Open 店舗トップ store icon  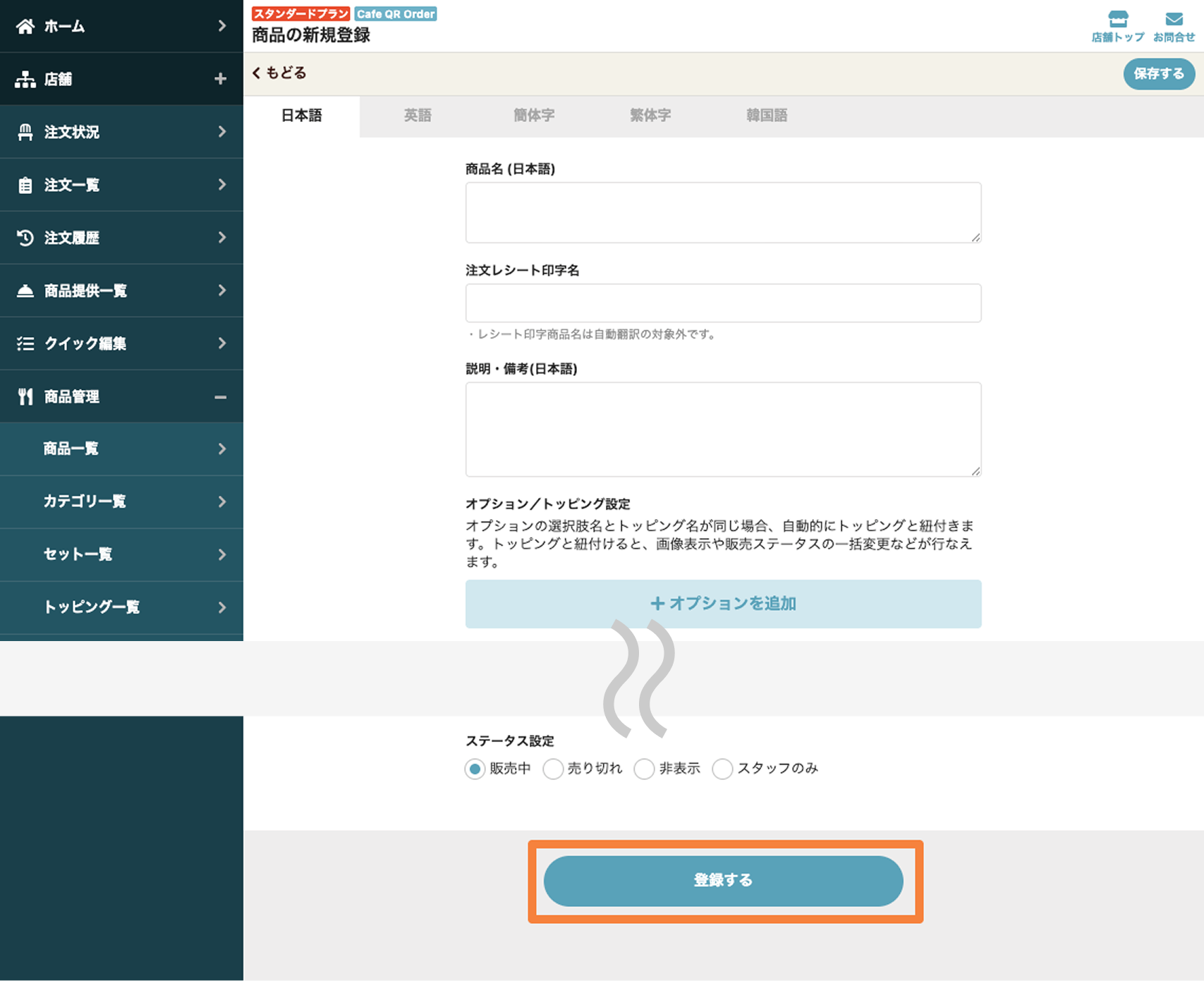(x=1117, y=19)
